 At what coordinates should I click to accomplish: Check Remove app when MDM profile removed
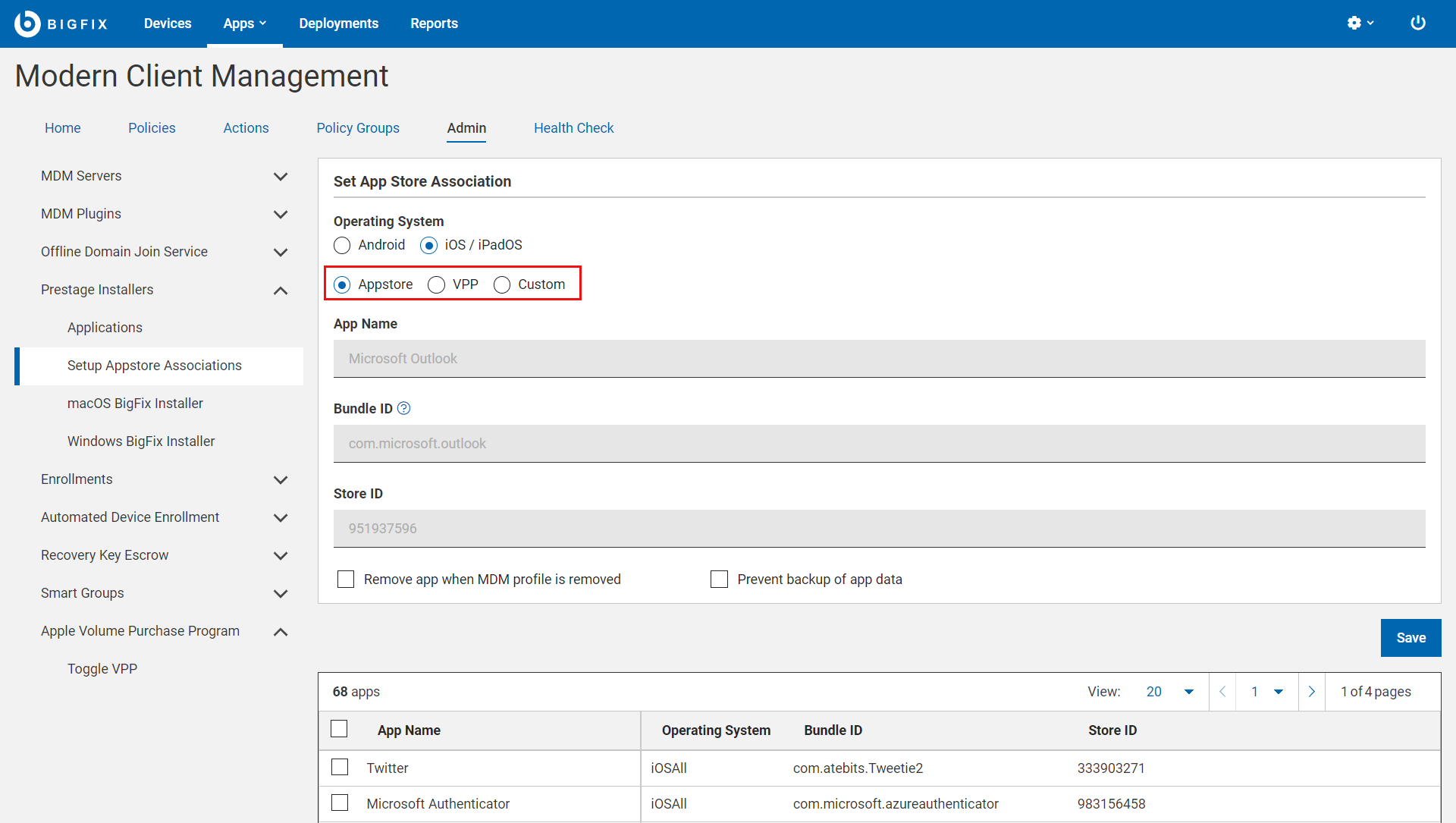tap(346, 580)
